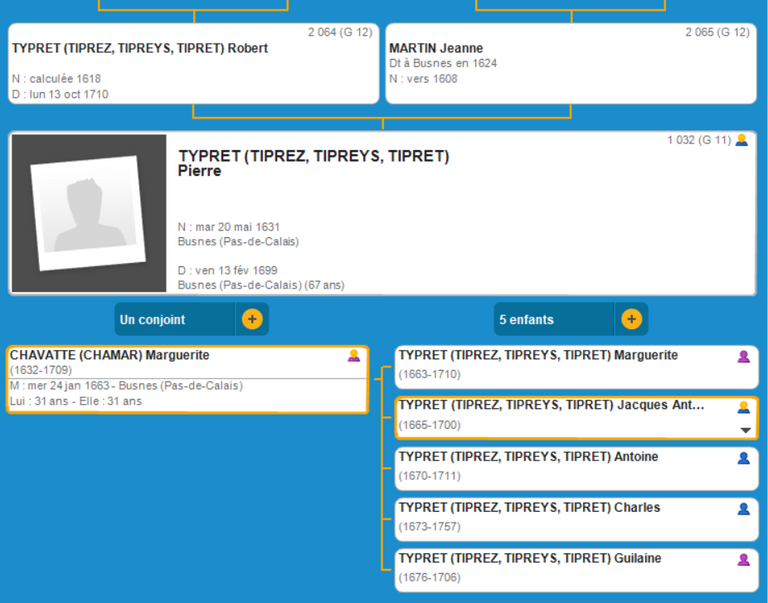Open child TYPRET Antoine (1670-1711)
768x603 pixels.
coord(528,457)
